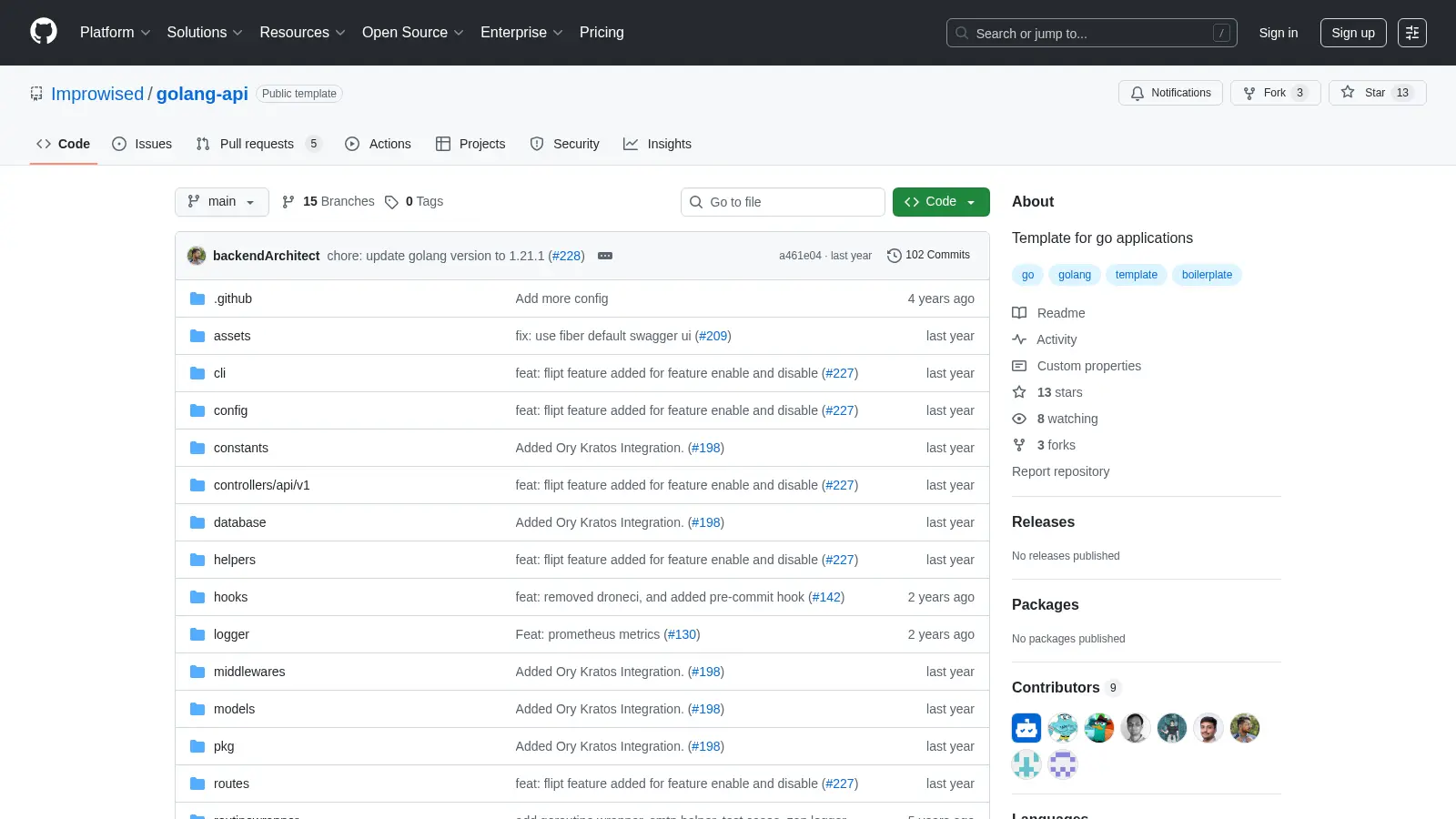1456x819 pixels.
Task: Open the logger folder
Action: point(231,634)
